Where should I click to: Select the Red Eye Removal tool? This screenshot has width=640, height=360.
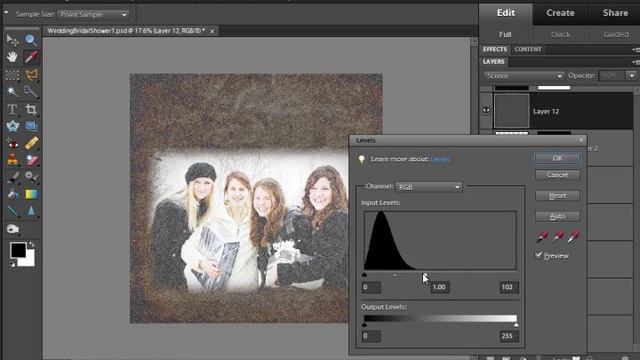point(12,144)
